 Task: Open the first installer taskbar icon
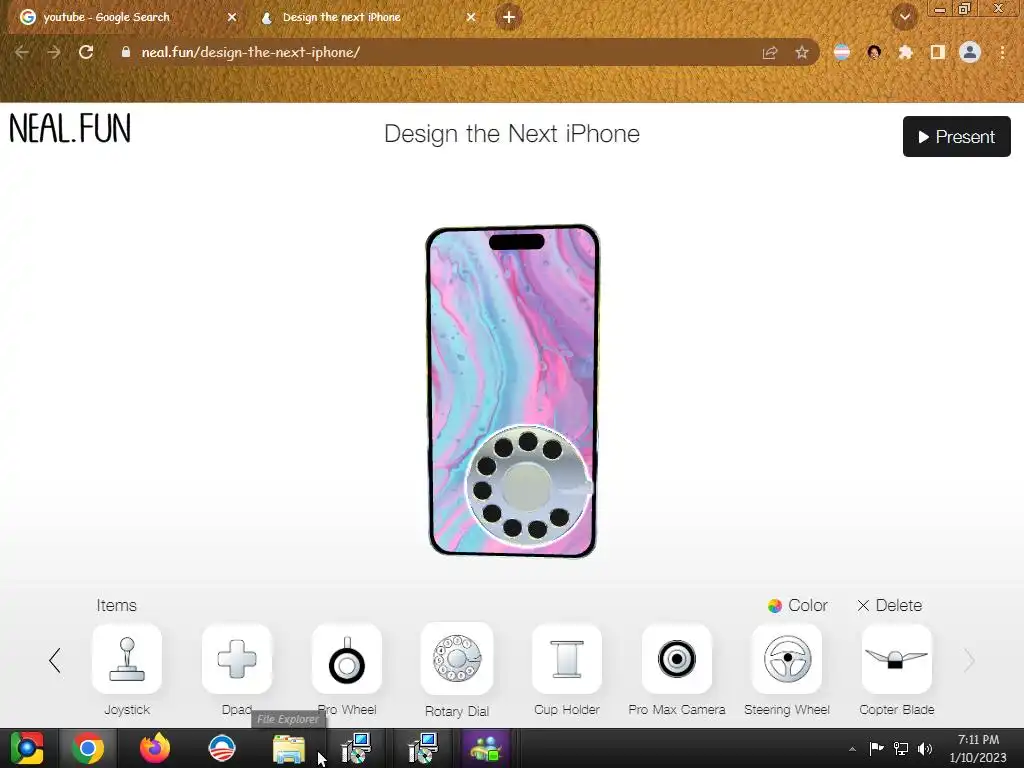[x=357, y=748]
